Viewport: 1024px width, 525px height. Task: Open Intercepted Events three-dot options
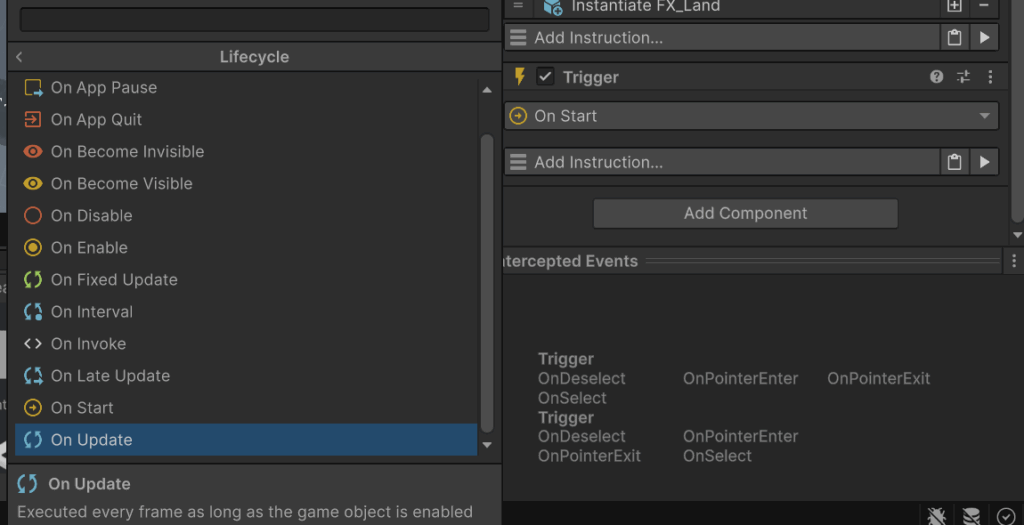1015,261
